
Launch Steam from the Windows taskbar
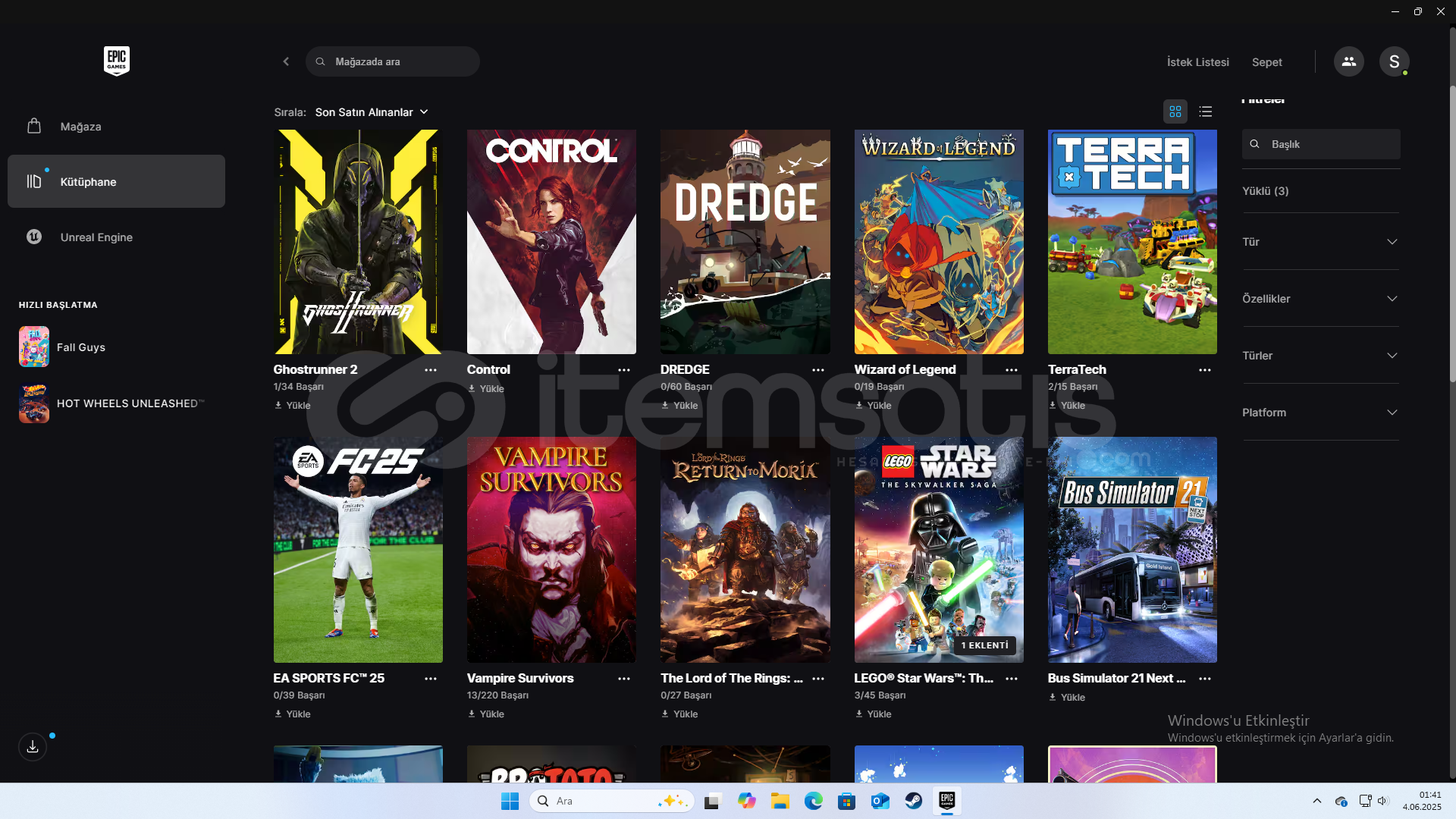[x=913, y=801]
